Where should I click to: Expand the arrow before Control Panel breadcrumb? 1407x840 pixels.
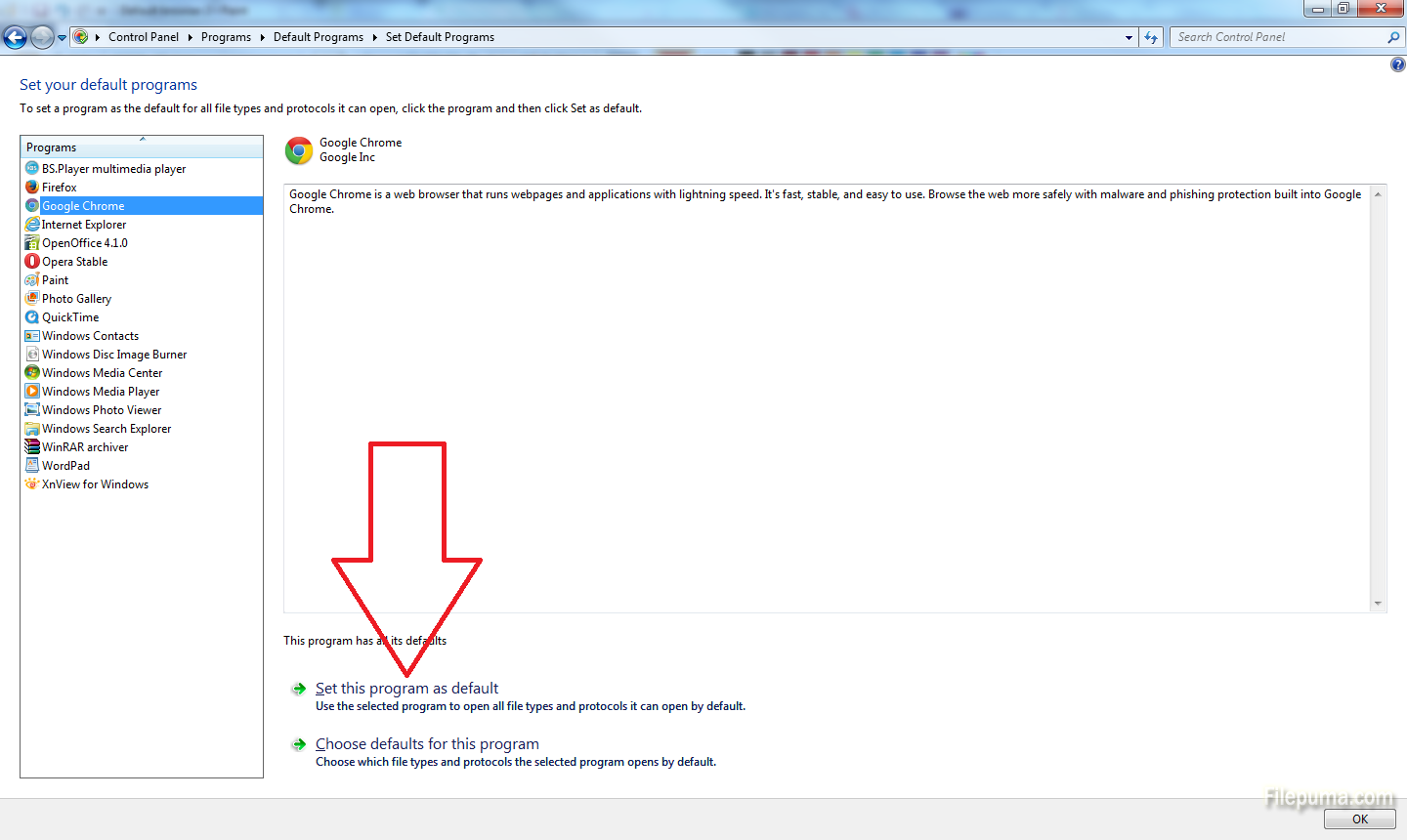[98, 37]
